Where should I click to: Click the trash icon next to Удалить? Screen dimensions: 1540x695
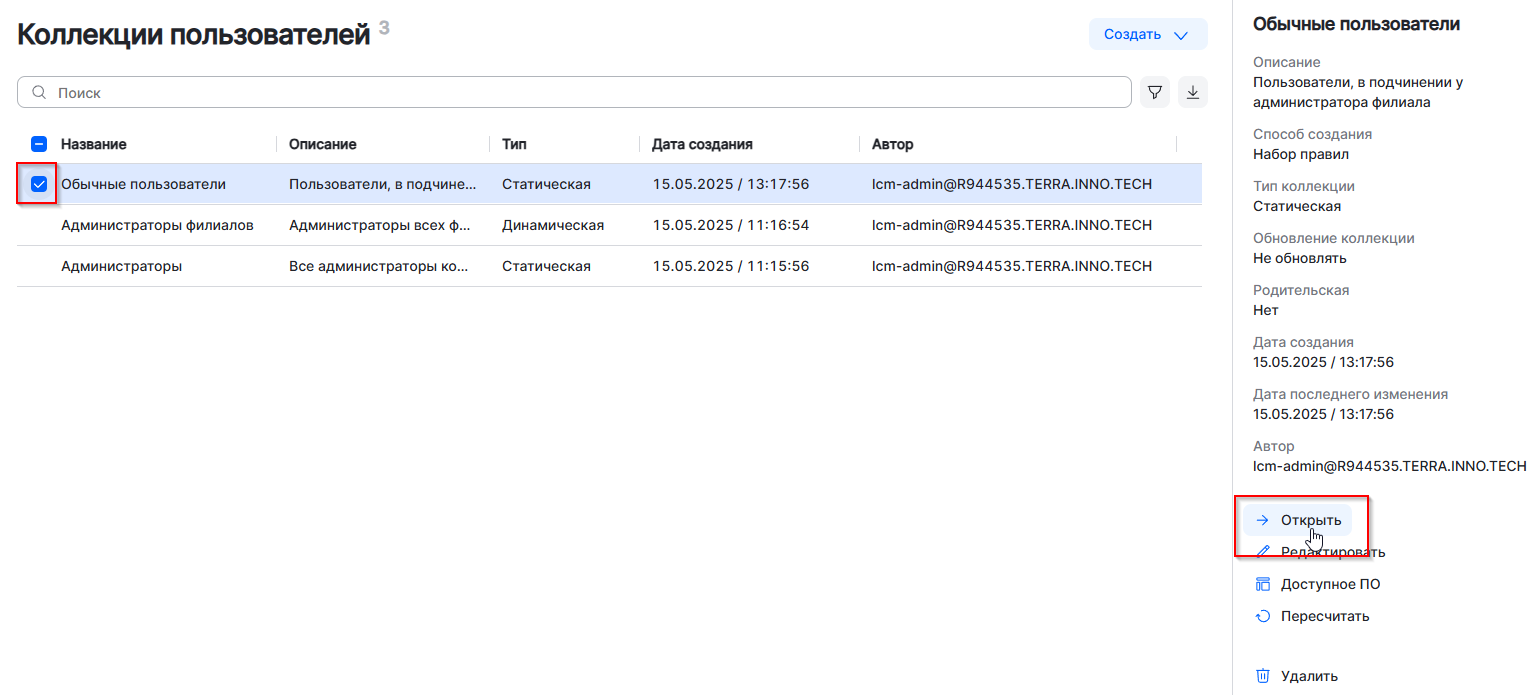(x=1263, y=675)
